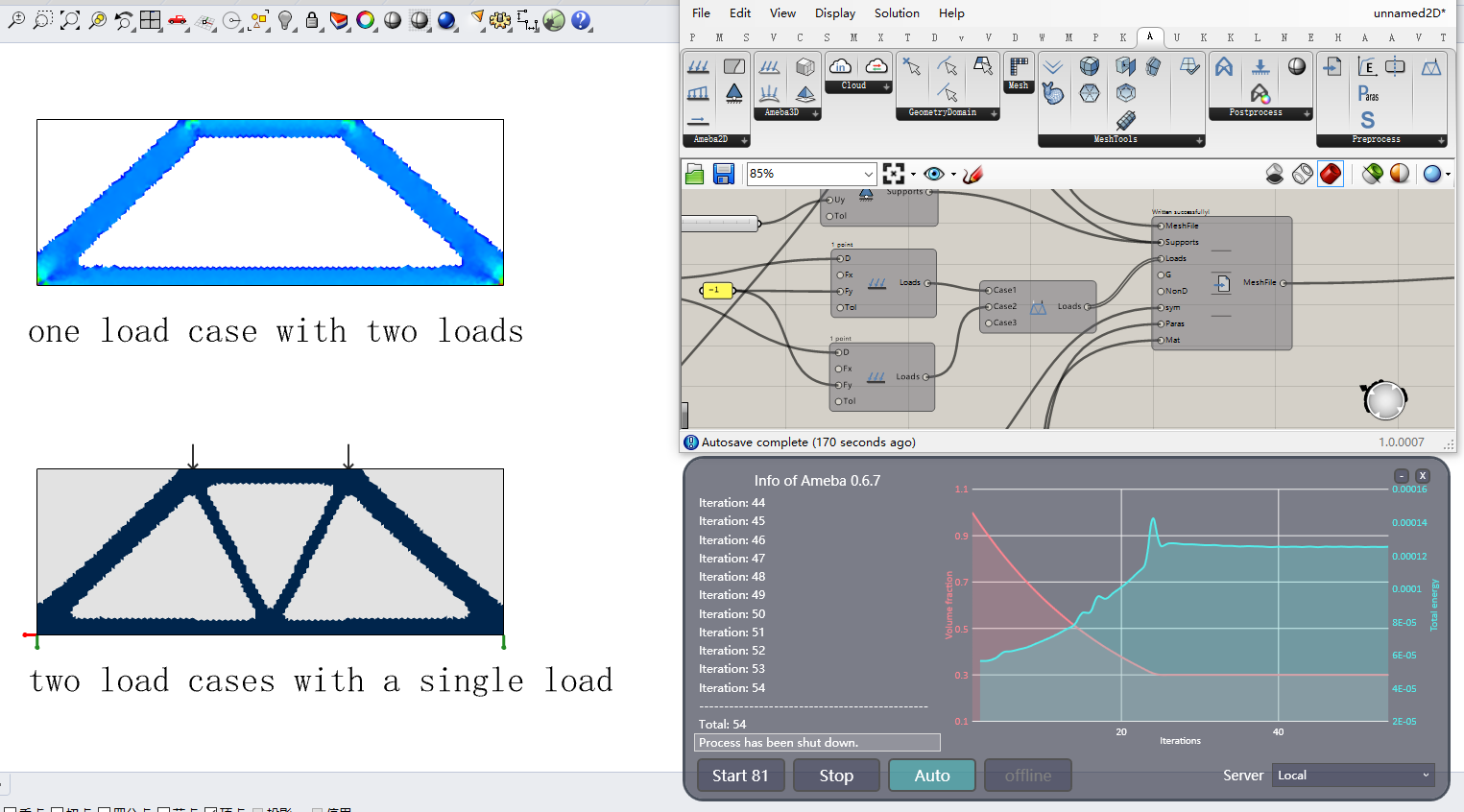The image size is (1464, 812).
Task: Click the 'Iteration: 54' log line
Action: coord(732,688)
